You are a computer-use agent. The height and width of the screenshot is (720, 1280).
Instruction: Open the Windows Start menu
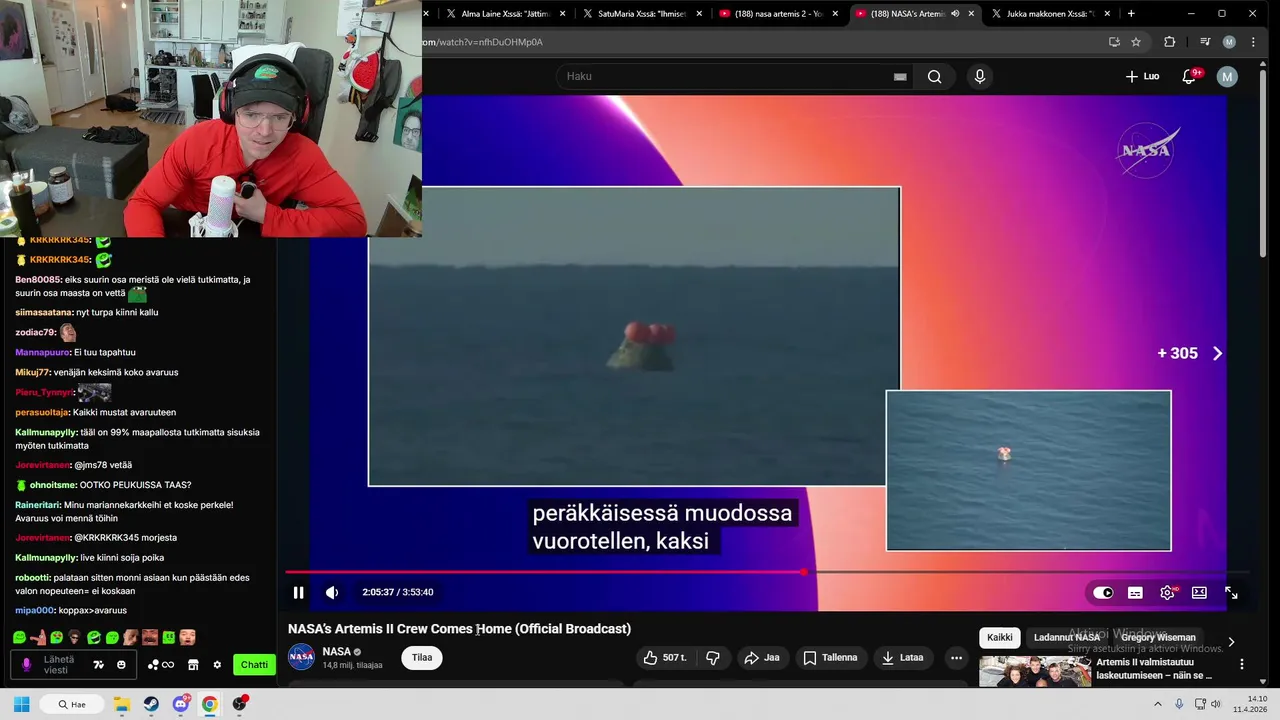pos(21,704)
